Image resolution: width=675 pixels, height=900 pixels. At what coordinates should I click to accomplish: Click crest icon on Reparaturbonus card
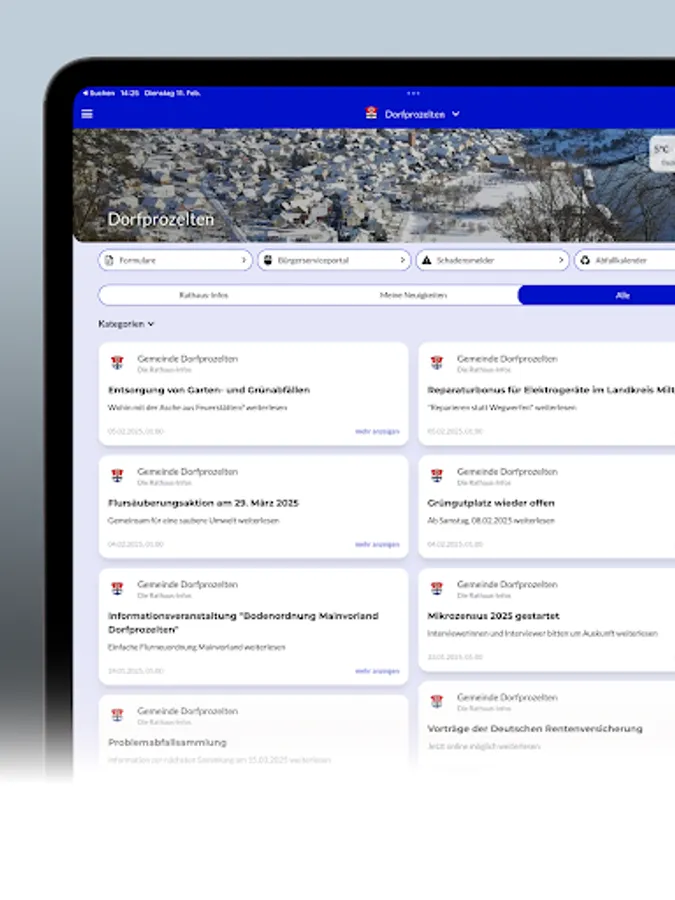[x=437, y=363]
